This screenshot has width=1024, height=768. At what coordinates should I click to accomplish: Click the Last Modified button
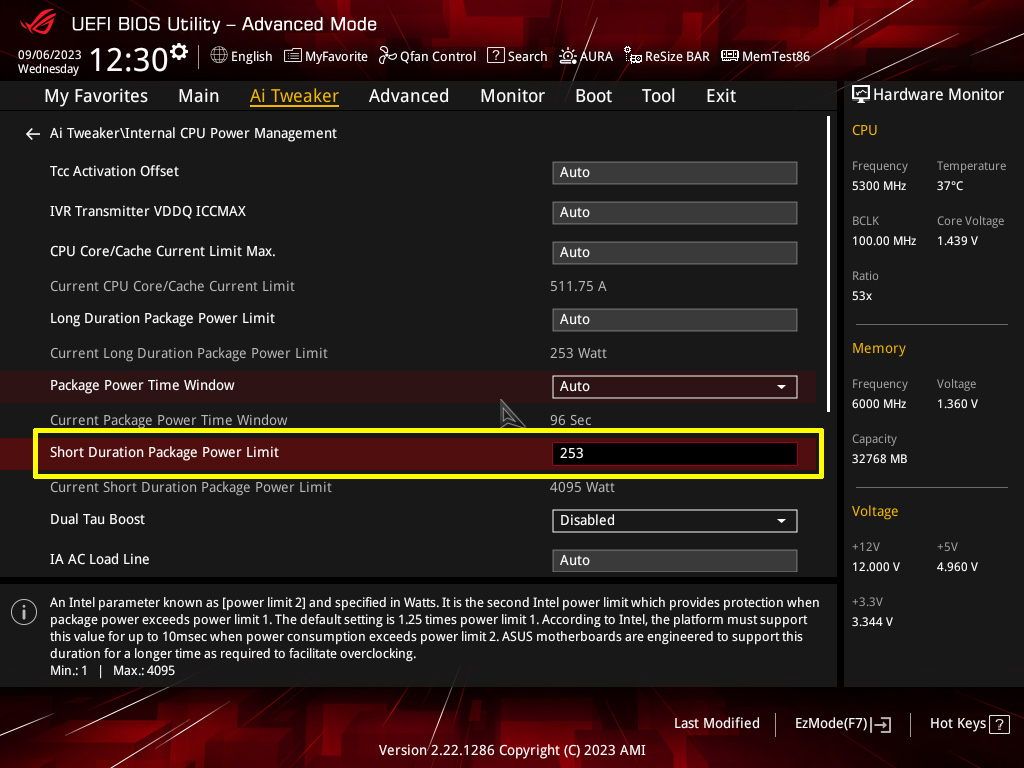pyautogui.click(x=716, y=723)
